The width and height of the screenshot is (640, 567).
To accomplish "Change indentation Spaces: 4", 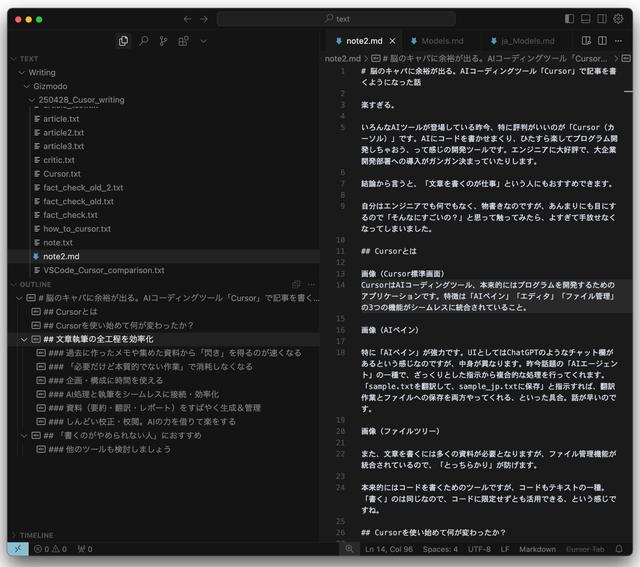I will pyautogui.click(x=440, y=549).
